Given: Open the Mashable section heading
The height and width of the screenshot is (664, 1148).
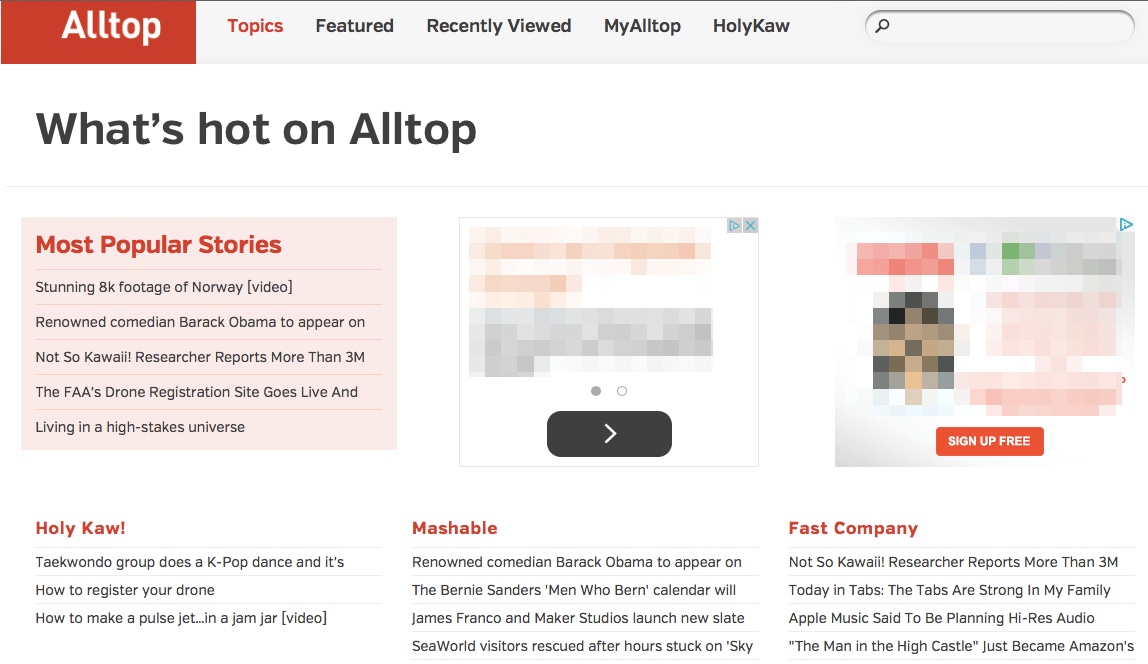Looking at the screenshot, I should click(x=455, y=529).
